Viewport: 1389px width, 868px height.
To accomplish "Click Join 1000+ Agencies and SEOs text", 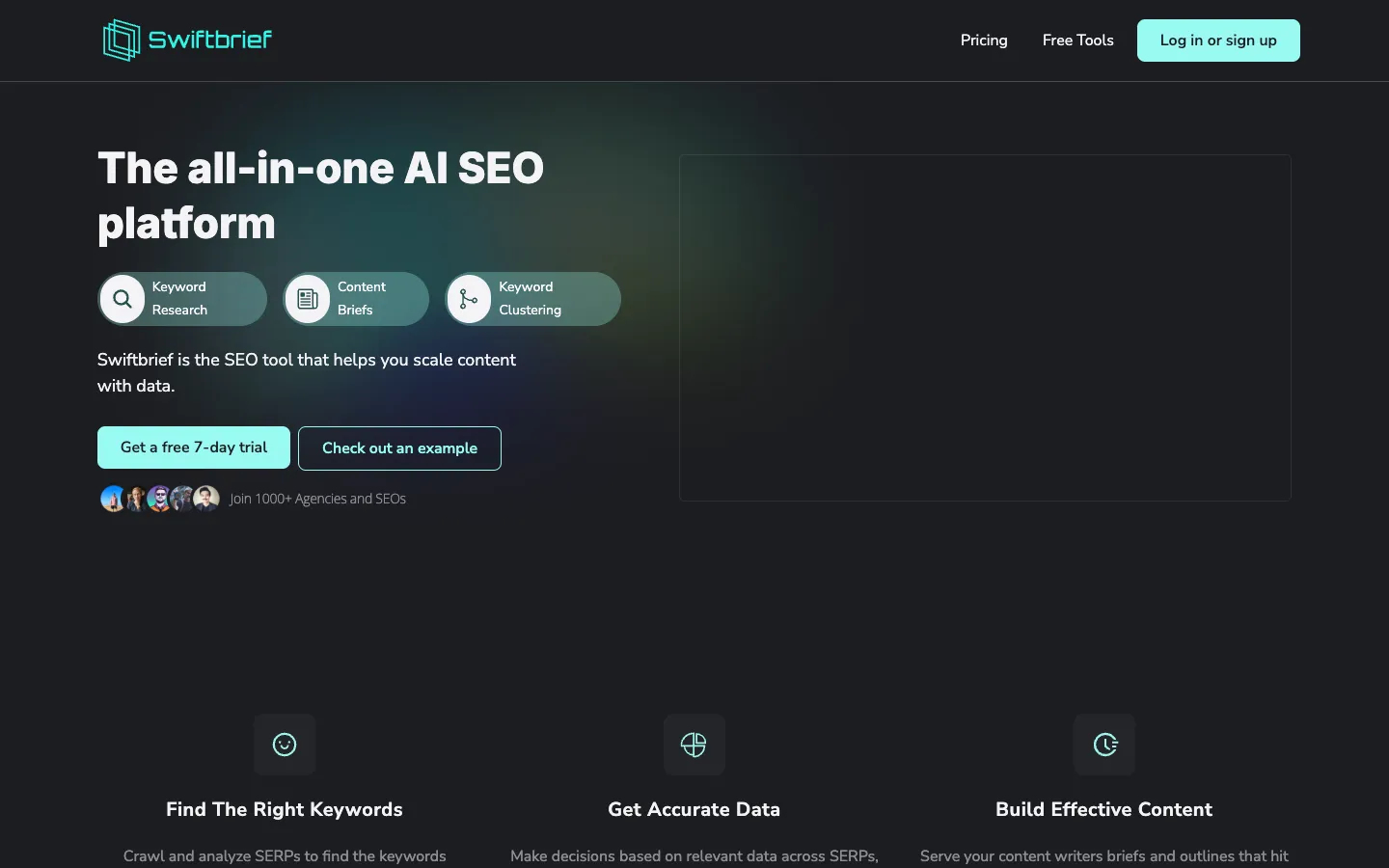I will 317,499.
